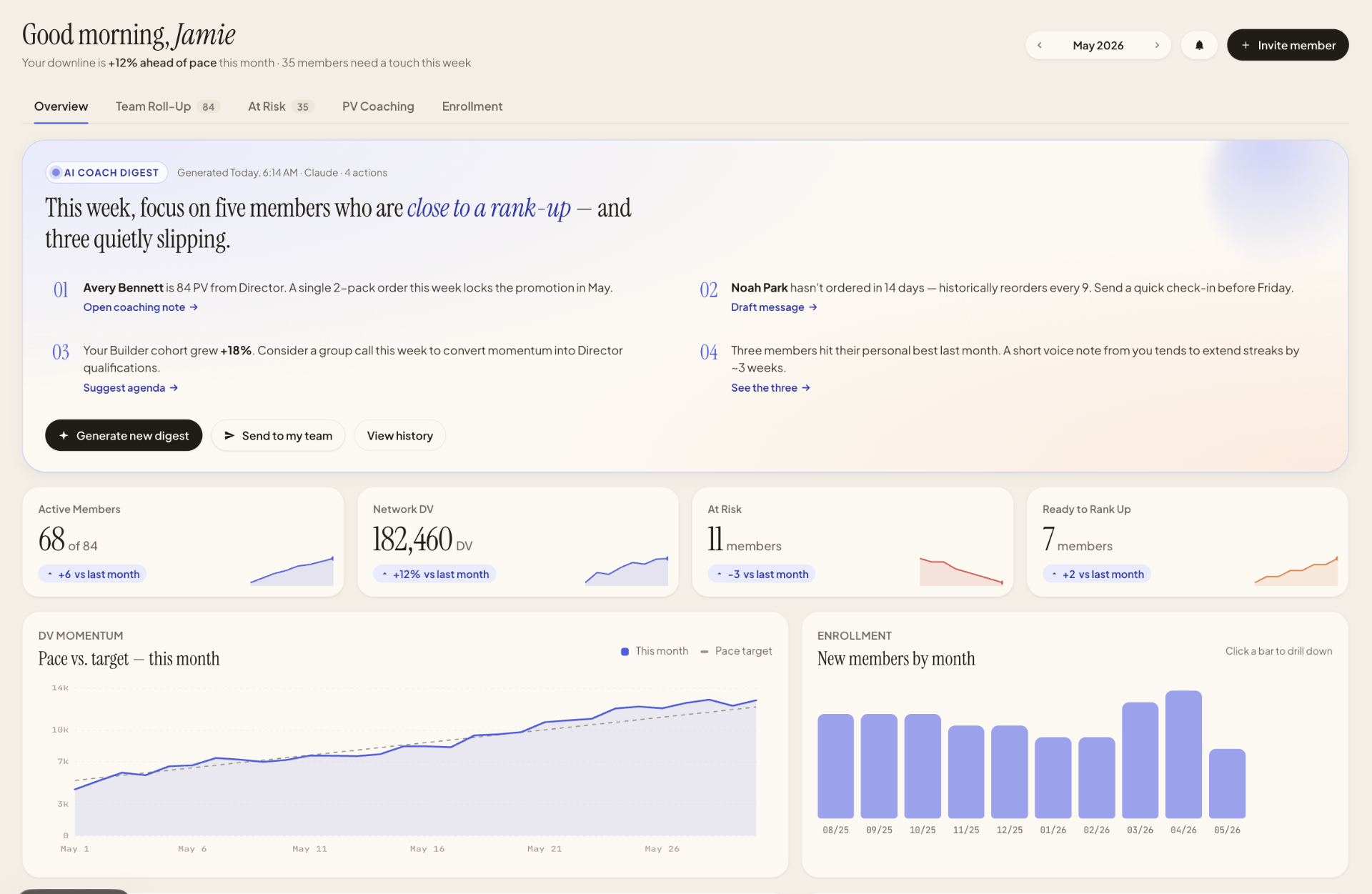Click the 08/25 enrollment bar

(835, 766)
